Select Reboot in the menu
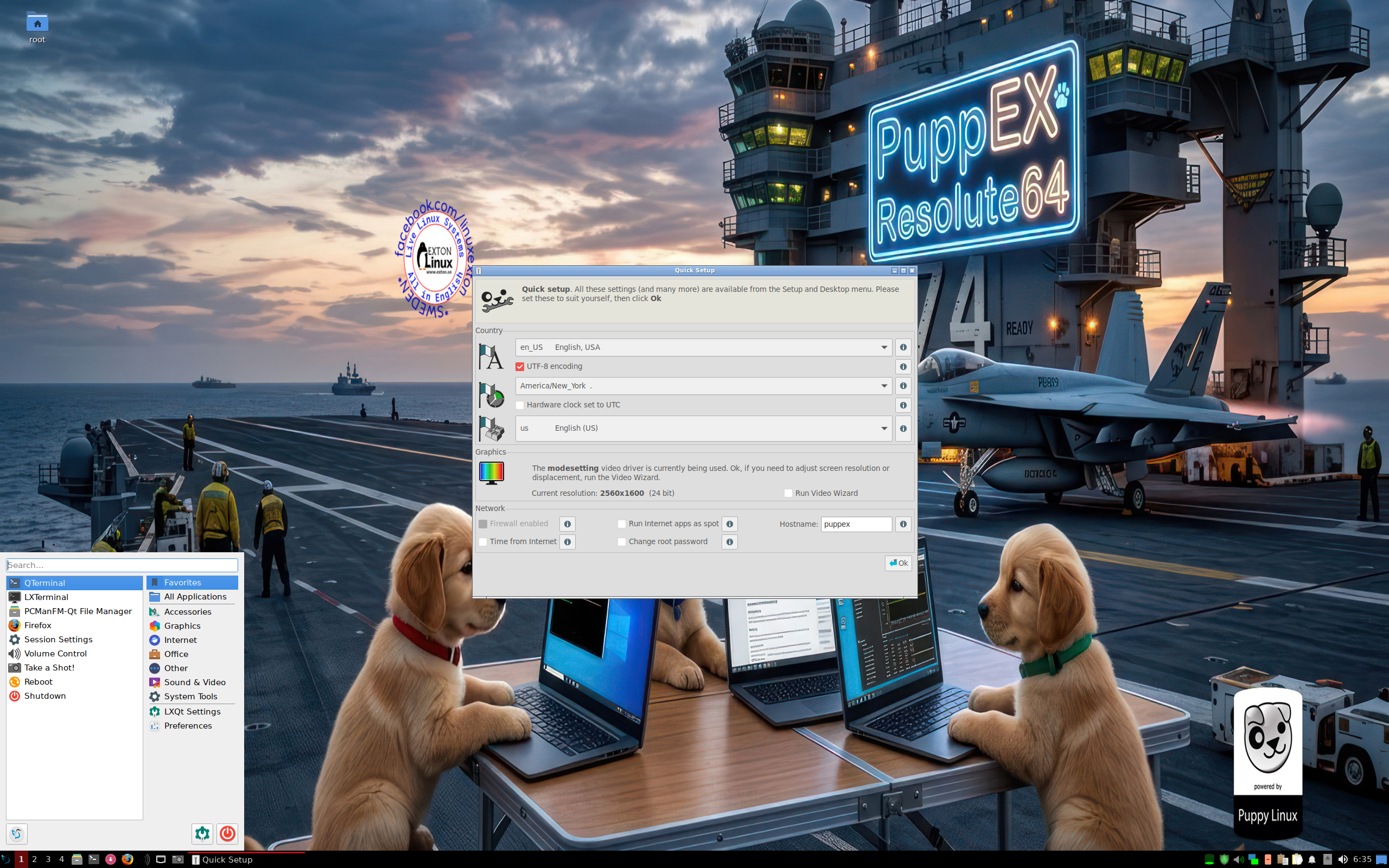The height and width of the screenshot is (868, 1389). click(75, 682)
